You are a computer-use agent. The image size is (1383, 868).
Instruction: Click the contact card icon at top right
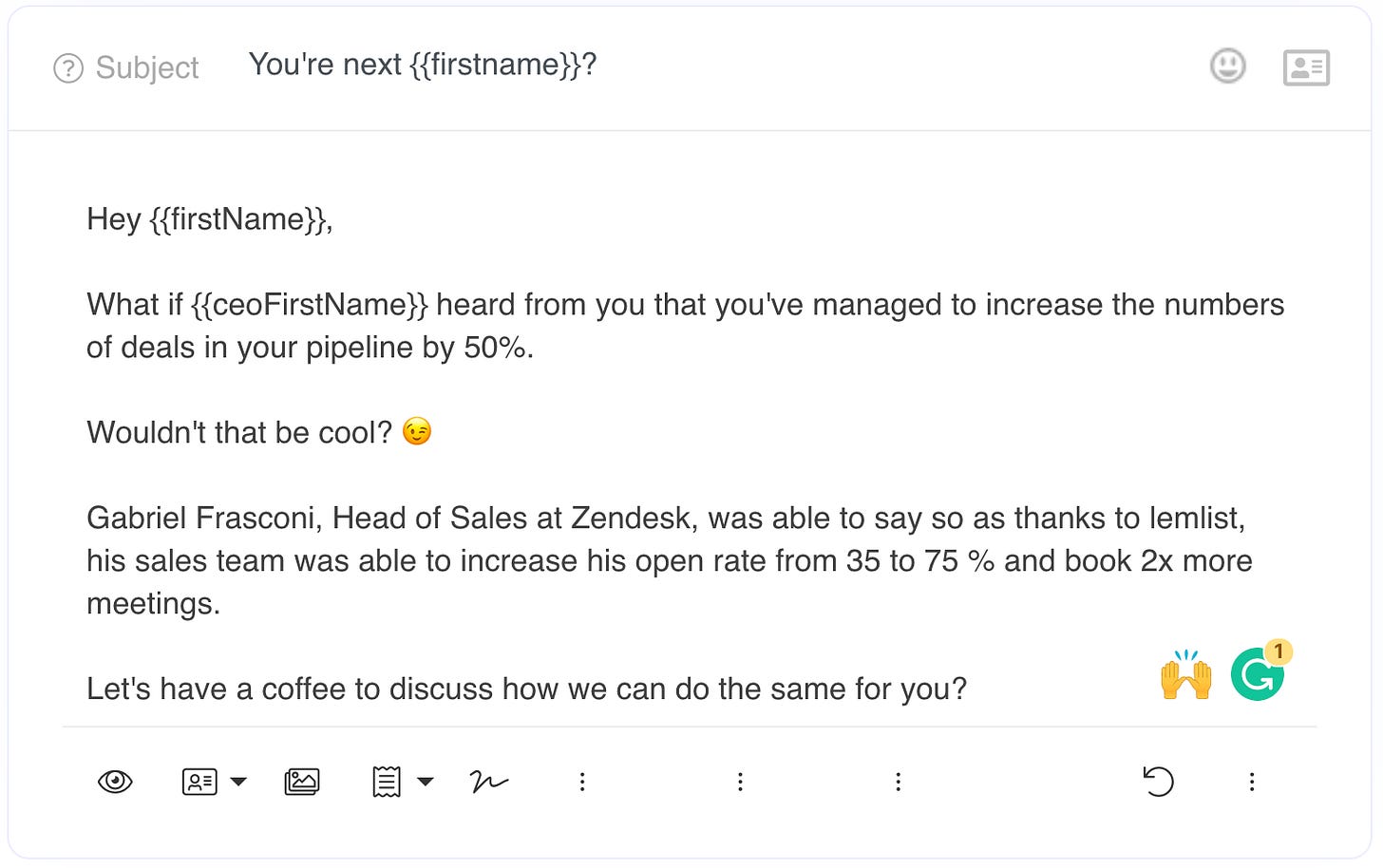pyautogui.click(x=1306, y=66)
